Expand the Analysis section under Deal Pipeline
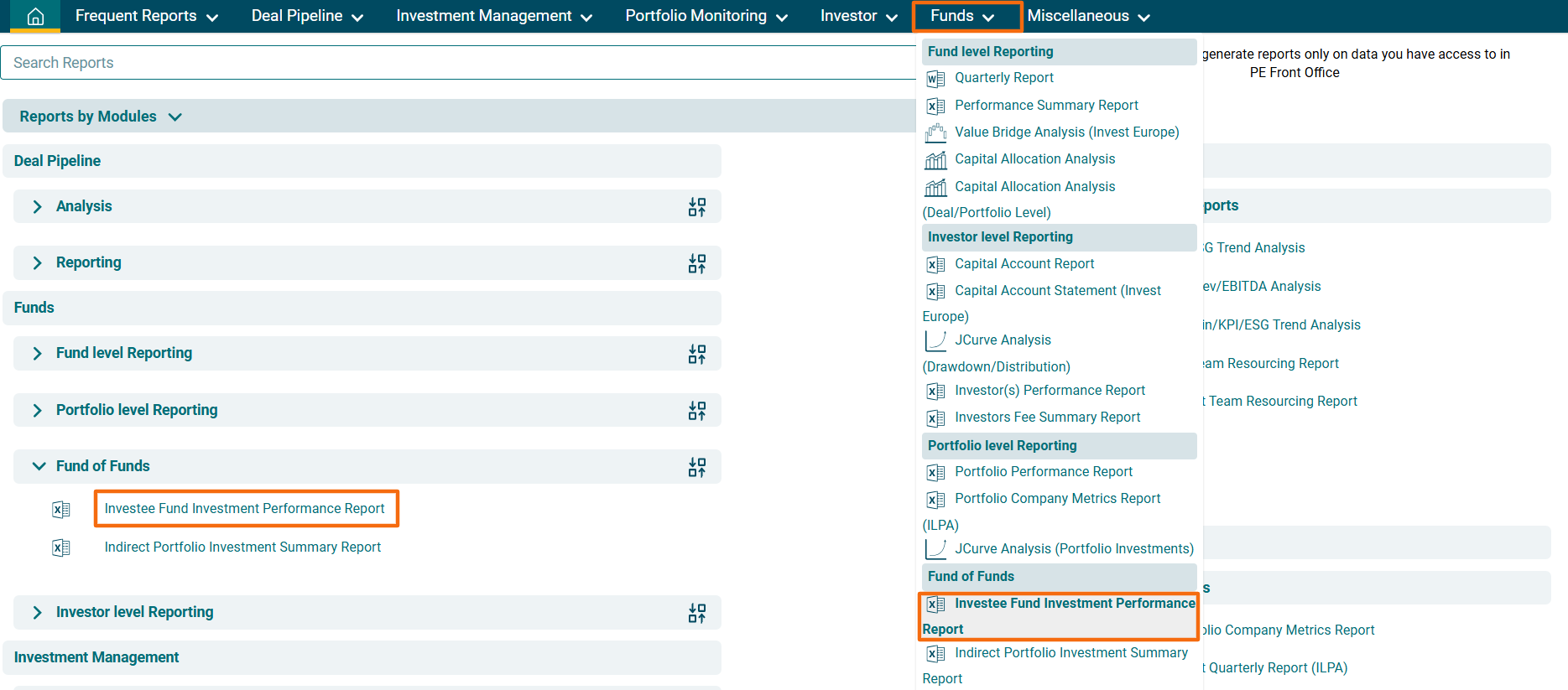Screen dimensions: 1568x690 coord(37,207)
